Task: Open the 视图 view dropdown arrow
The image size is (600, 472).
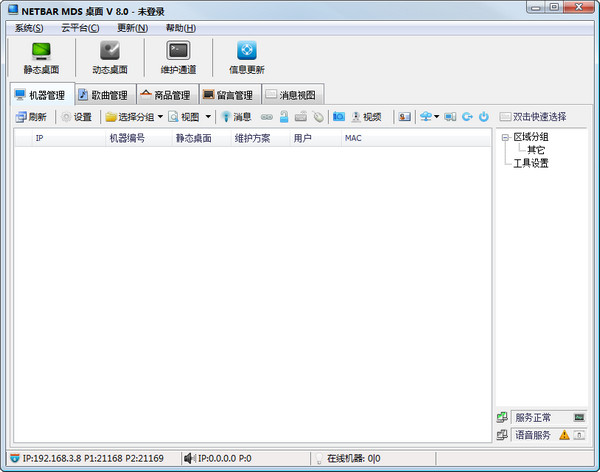Action: (208, 117)
